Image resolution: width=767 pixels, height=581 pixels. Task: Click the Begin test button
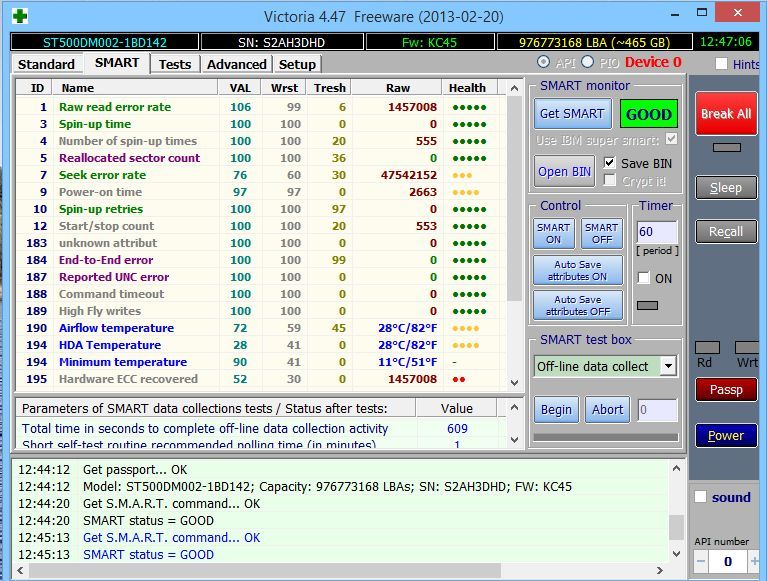tap(556, 409)
